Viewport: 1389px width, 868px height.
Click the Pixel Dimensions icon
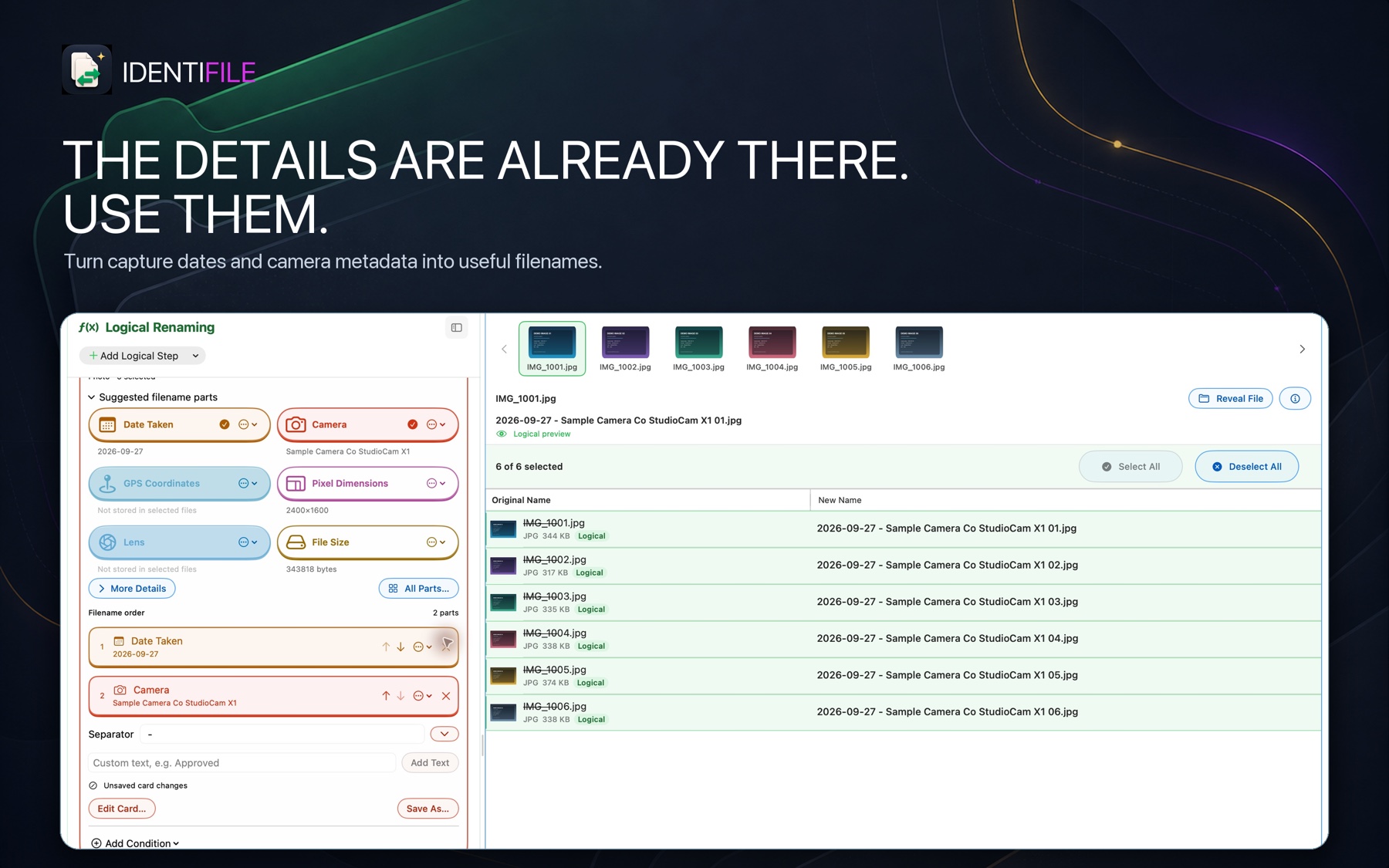(x=296, y=484)
